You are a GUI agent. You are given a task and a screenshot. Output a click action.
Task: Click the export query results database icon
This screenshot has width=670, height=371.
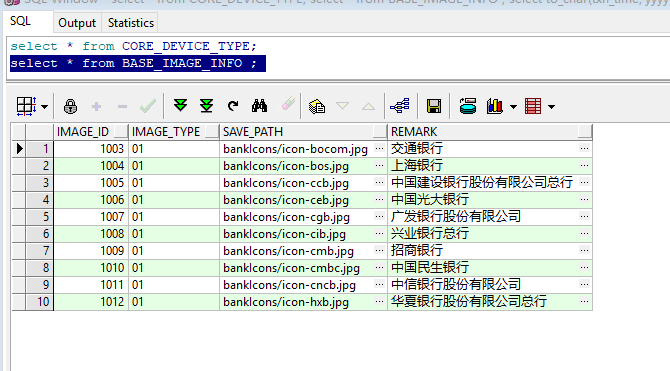pos(468,106)
